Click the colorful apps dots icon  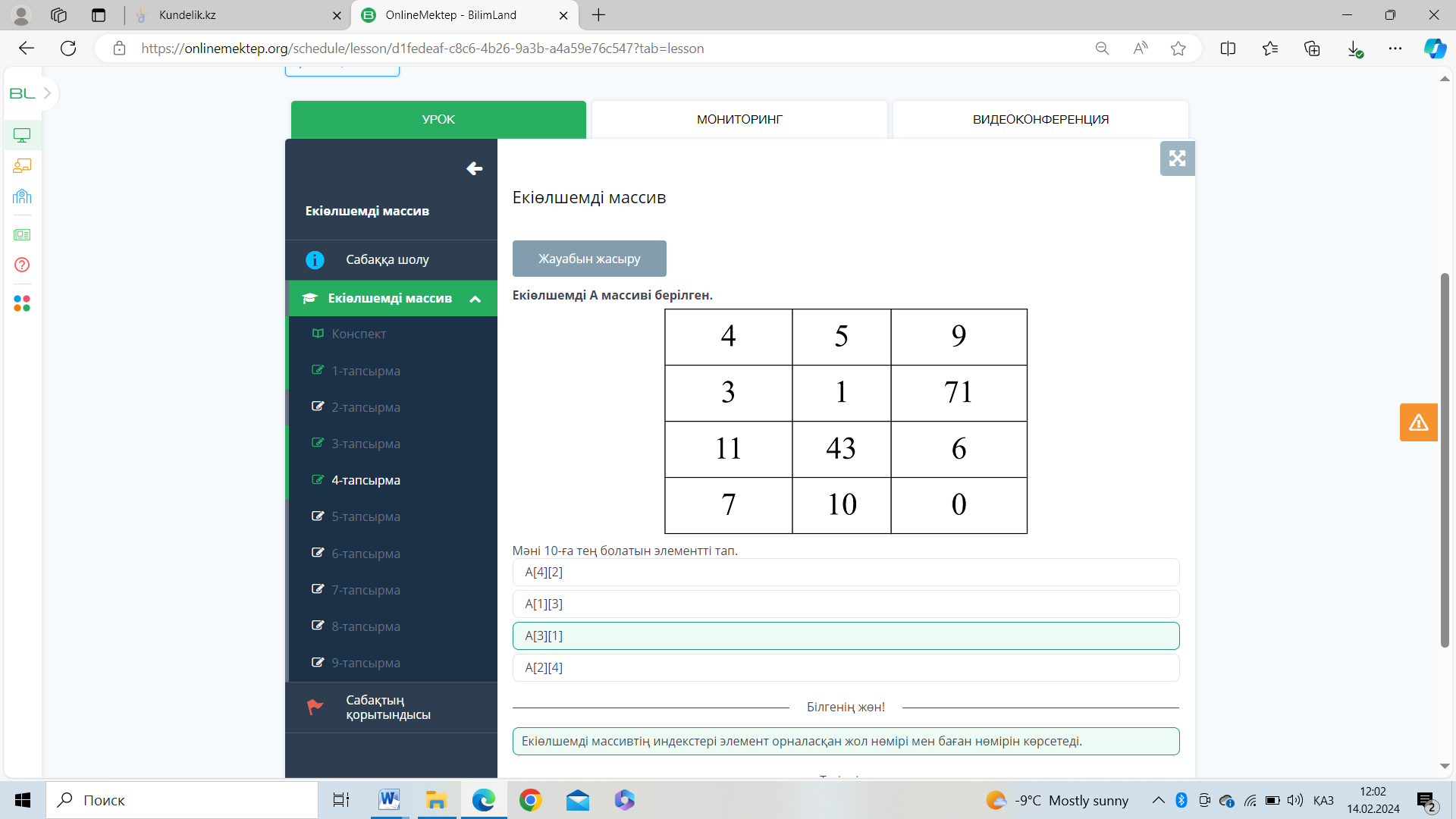pos(22,303)
